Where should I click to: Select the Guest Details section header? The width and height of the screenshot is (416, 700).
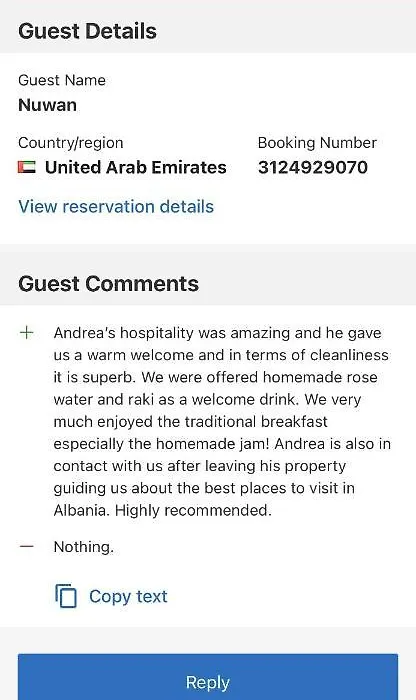pyautogui.click(x=87, y=31)
